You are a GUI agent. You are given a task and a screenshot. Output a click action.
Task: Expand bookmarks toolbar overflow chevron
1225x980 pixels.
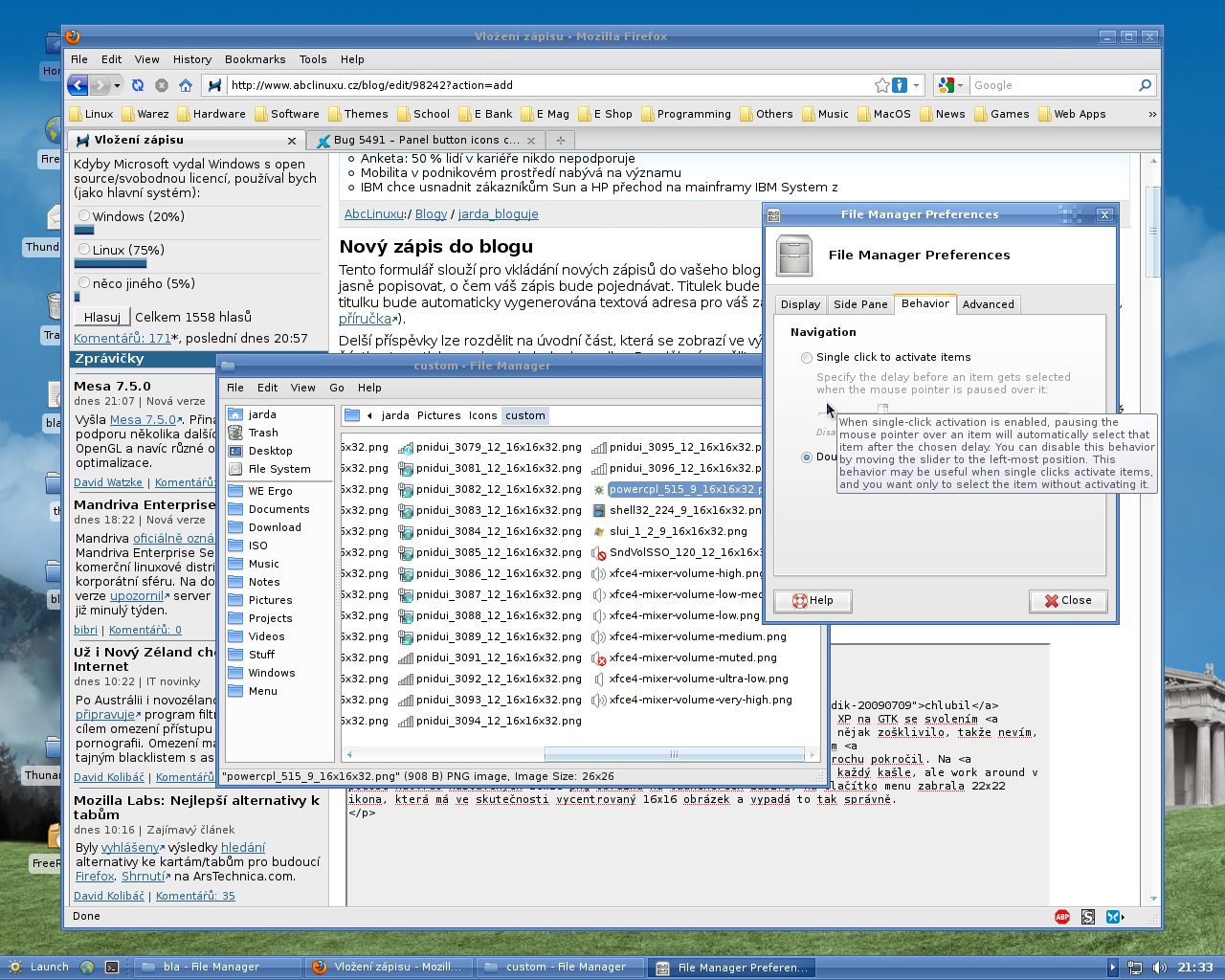click(1152, 114)
